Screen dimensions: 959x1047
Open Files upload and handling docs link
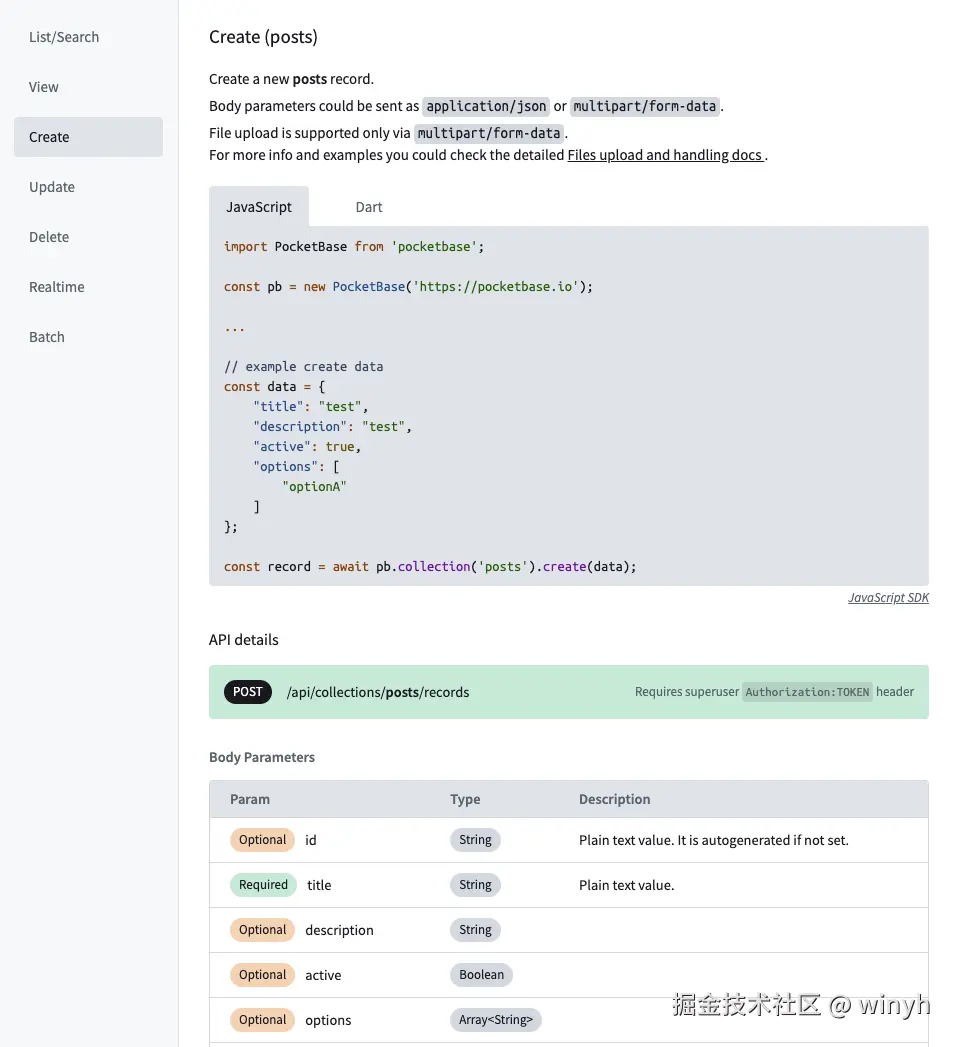pyautogui.click(x=665, y=155)
